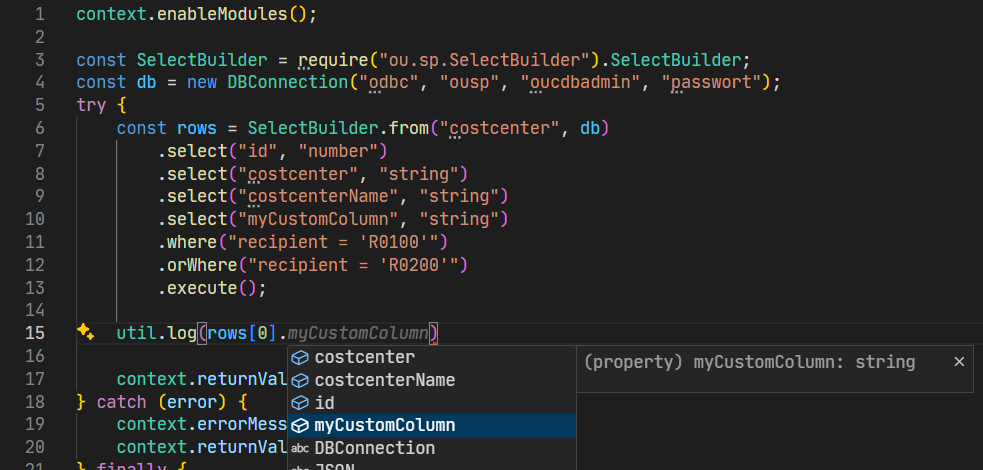The height and width of the screenshot is (470, 983).
Task: Click the abc icon beside DBConnection suggestion
Action: pos(301,449)
